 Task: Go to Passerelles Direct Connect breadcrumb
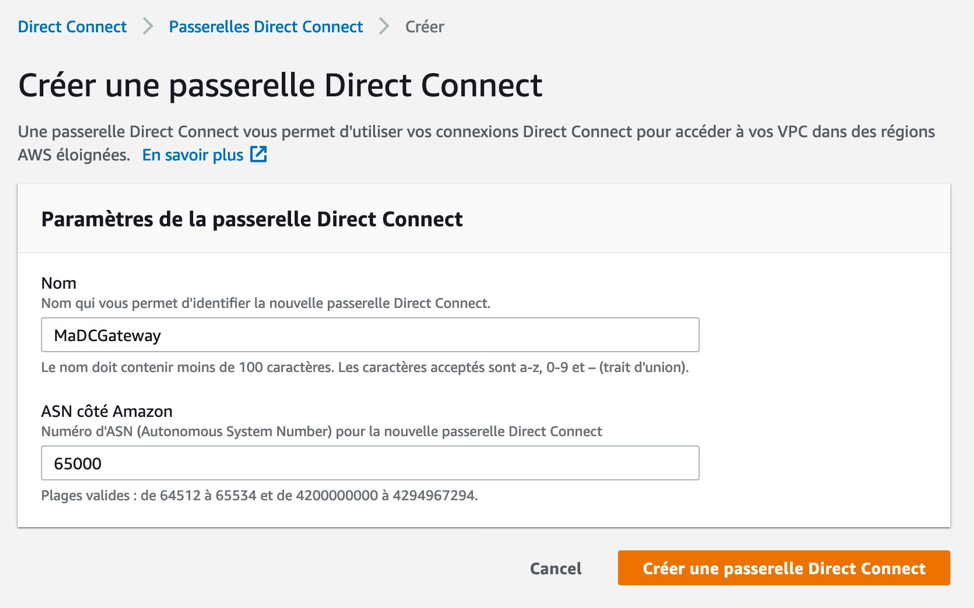tap(265, 27)
